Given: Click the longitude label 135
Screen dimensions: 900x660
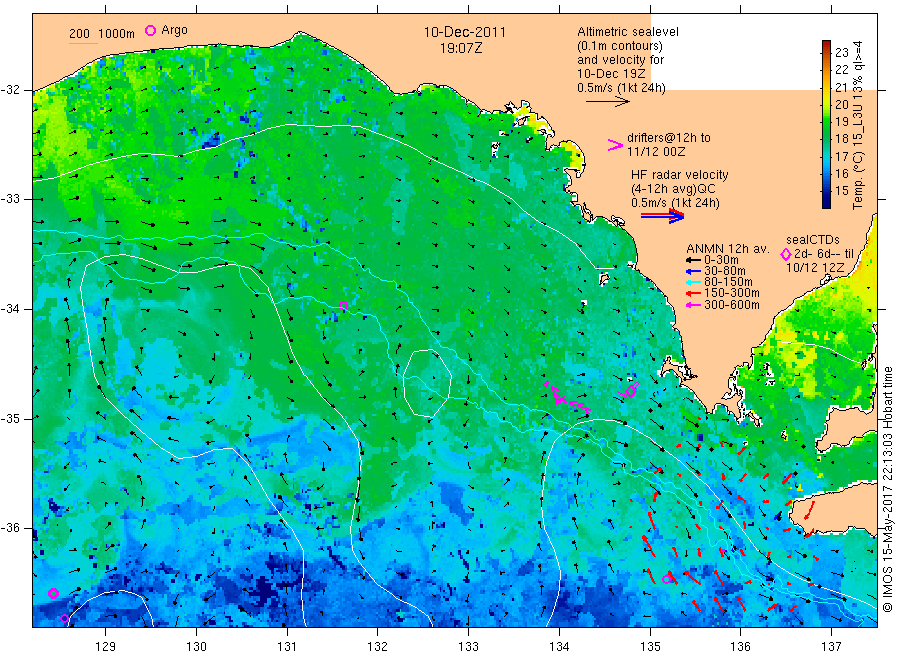Looking at the screenshot, I should point(650,646).
